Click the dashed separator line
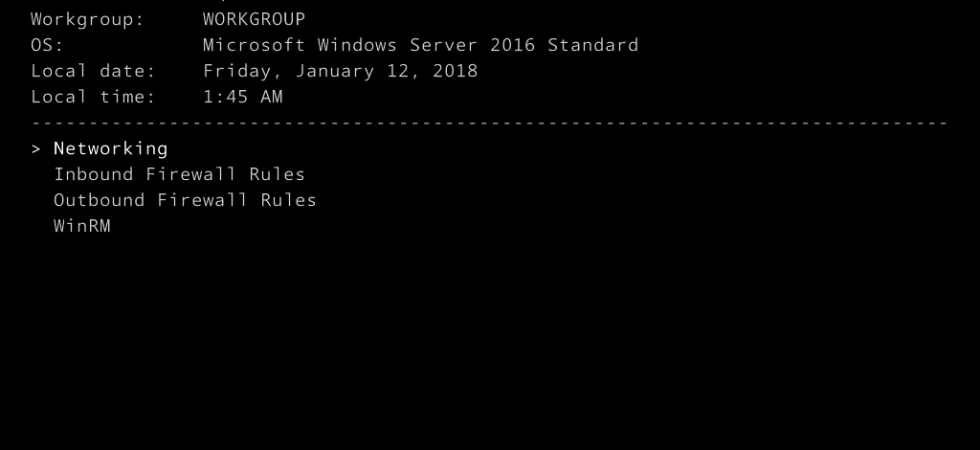The width and height of the screenshot is (980, 450). (490, 123)
